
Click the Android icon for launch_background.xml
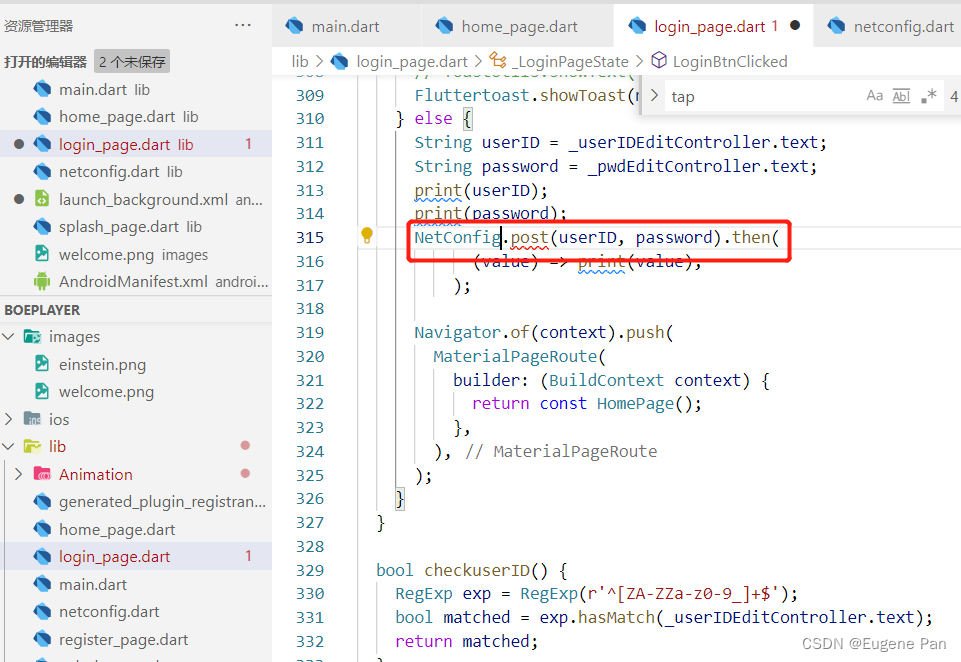[x=42, y=198]
